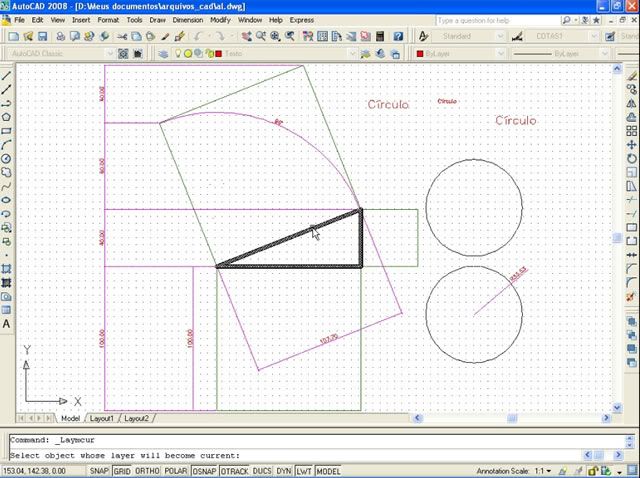Select the Circle draw tool

7,158
